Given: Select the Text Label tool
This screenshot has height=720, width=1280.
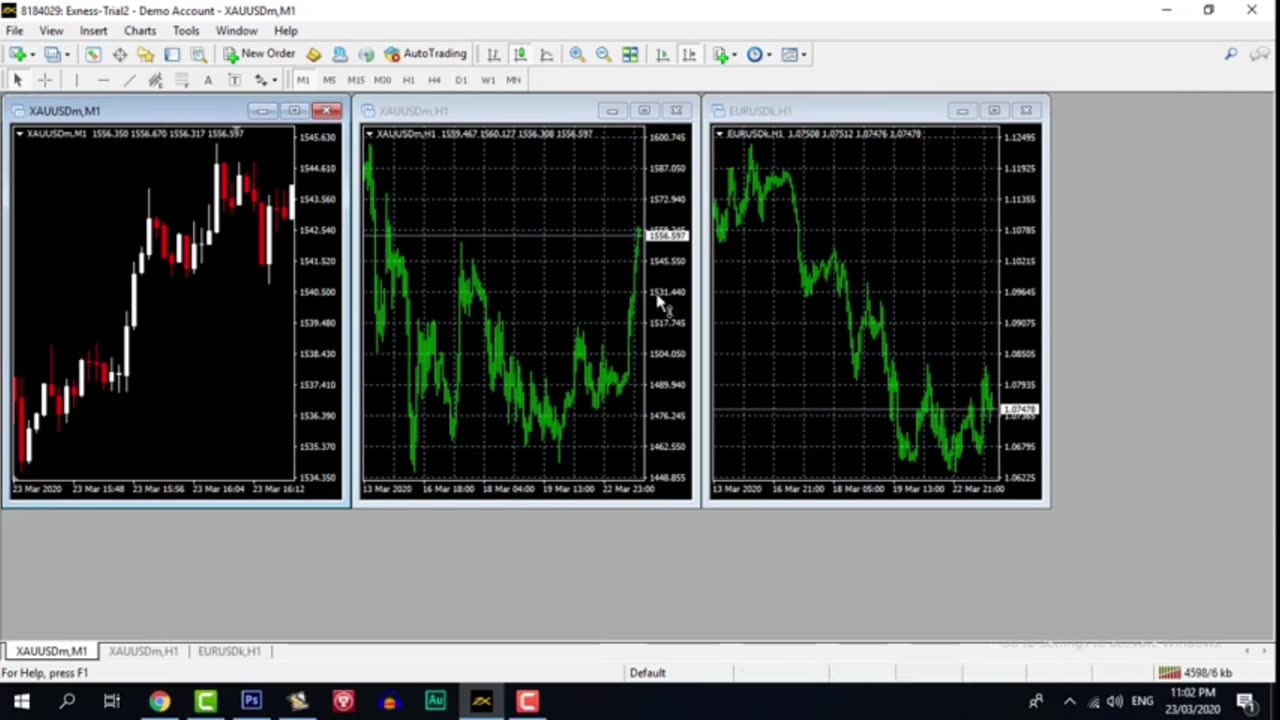Looking at the screenshot, I should (x=234, y=80).
